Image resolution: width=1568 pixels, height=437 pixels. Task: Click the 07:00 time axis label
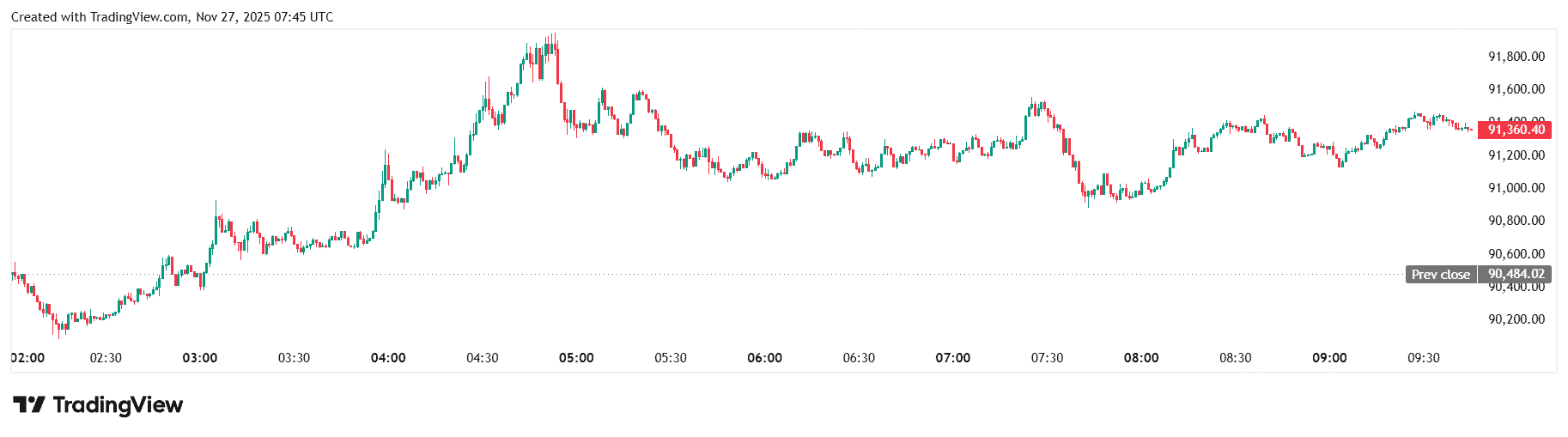click(952, 358)
